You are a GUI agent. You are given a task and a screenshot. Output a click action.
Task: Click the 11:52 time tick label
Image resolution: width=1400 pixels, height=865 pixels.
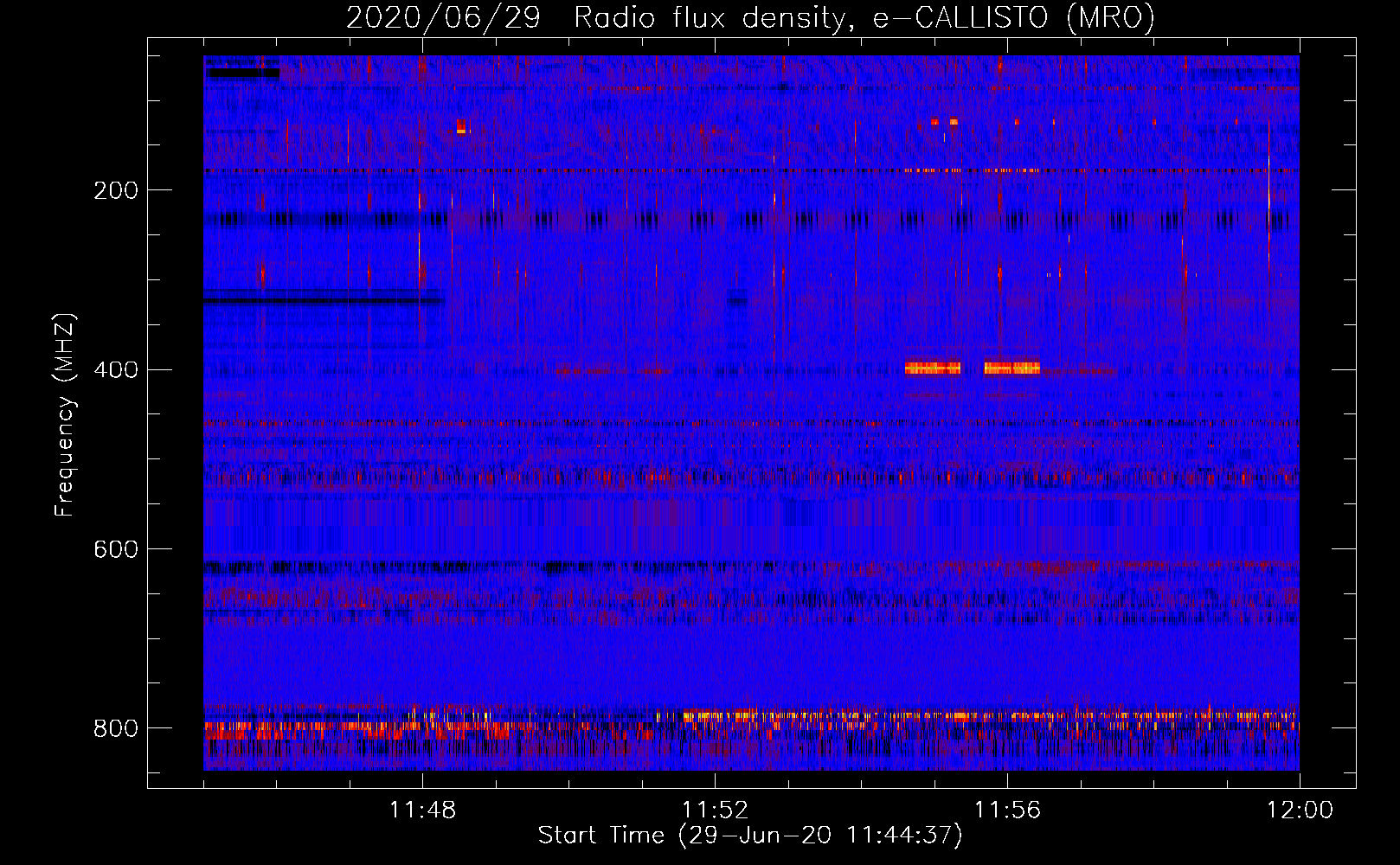(715, 811)
